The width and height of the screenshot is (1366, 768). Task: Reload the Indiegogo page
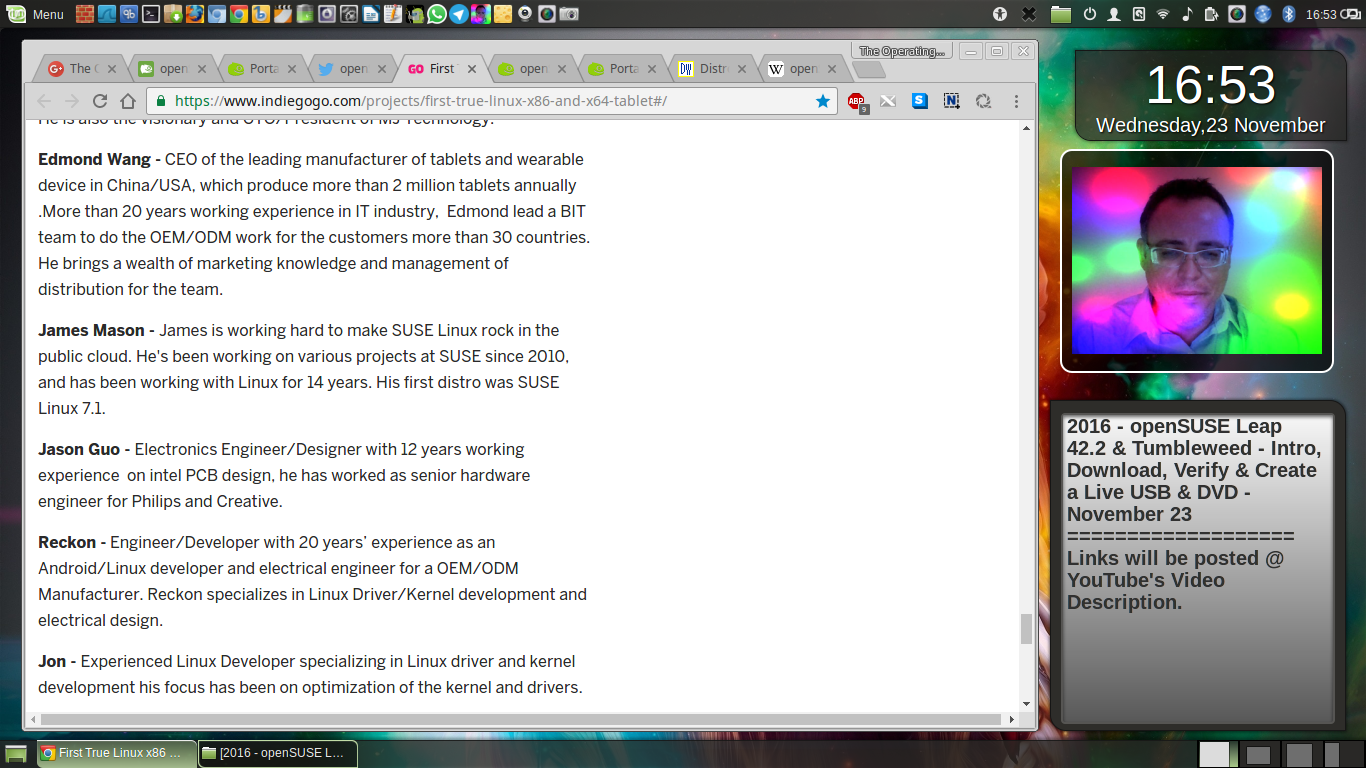[x=100, y=101]
